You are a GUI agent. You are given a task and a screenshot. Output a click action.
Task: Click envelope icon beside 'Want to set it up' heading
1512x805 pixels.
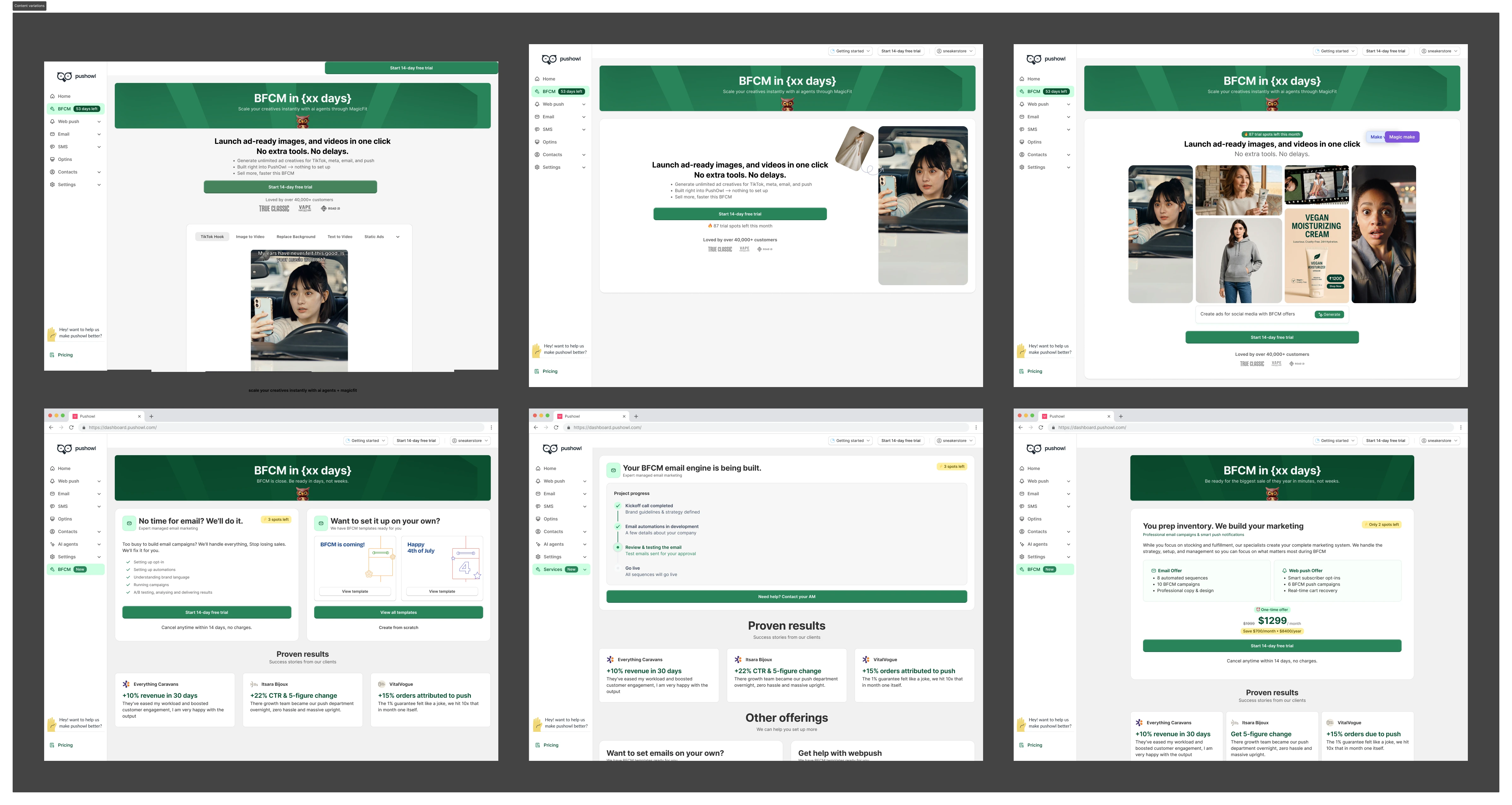click(321, 523)
